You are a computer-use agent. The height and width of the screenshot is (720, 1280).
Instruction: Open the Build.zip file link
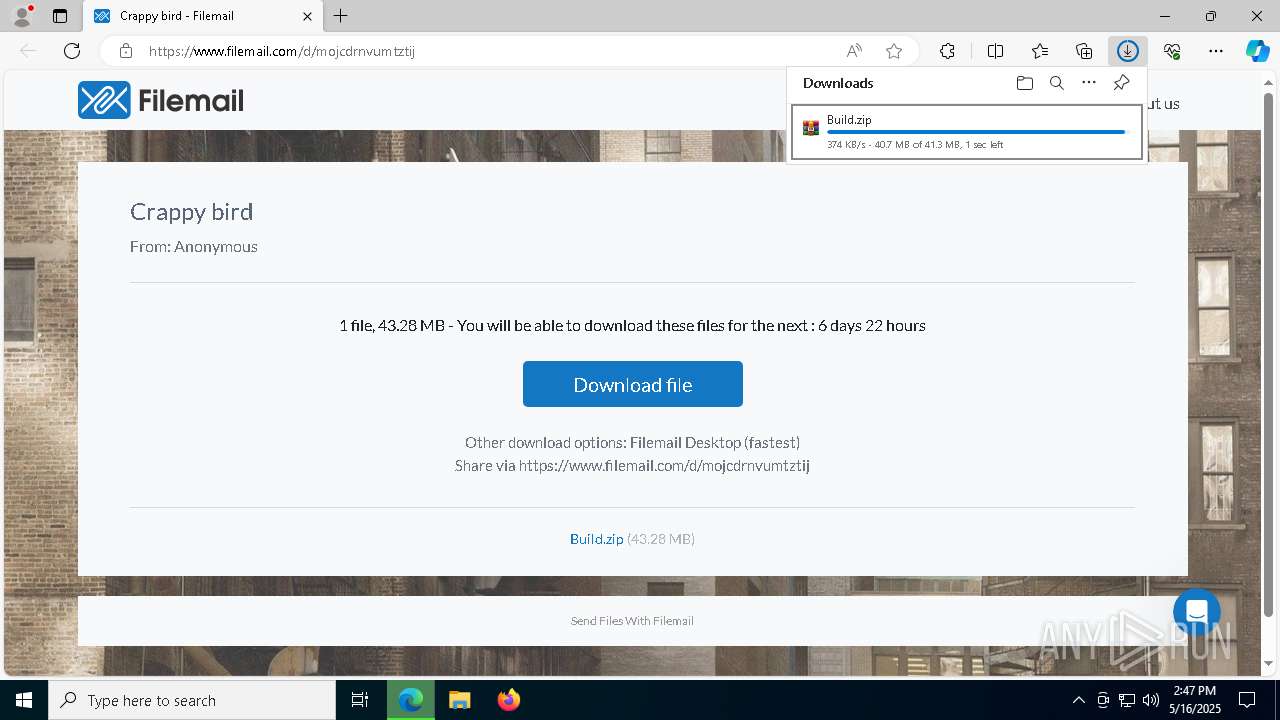597,539
